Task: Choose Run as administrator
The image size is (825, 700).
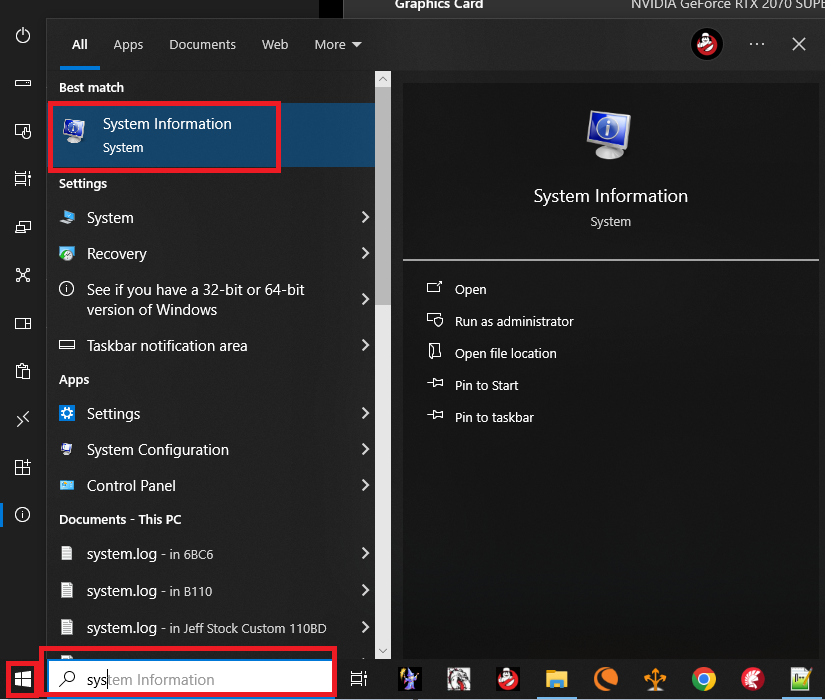Action: (x=514, y=321)
